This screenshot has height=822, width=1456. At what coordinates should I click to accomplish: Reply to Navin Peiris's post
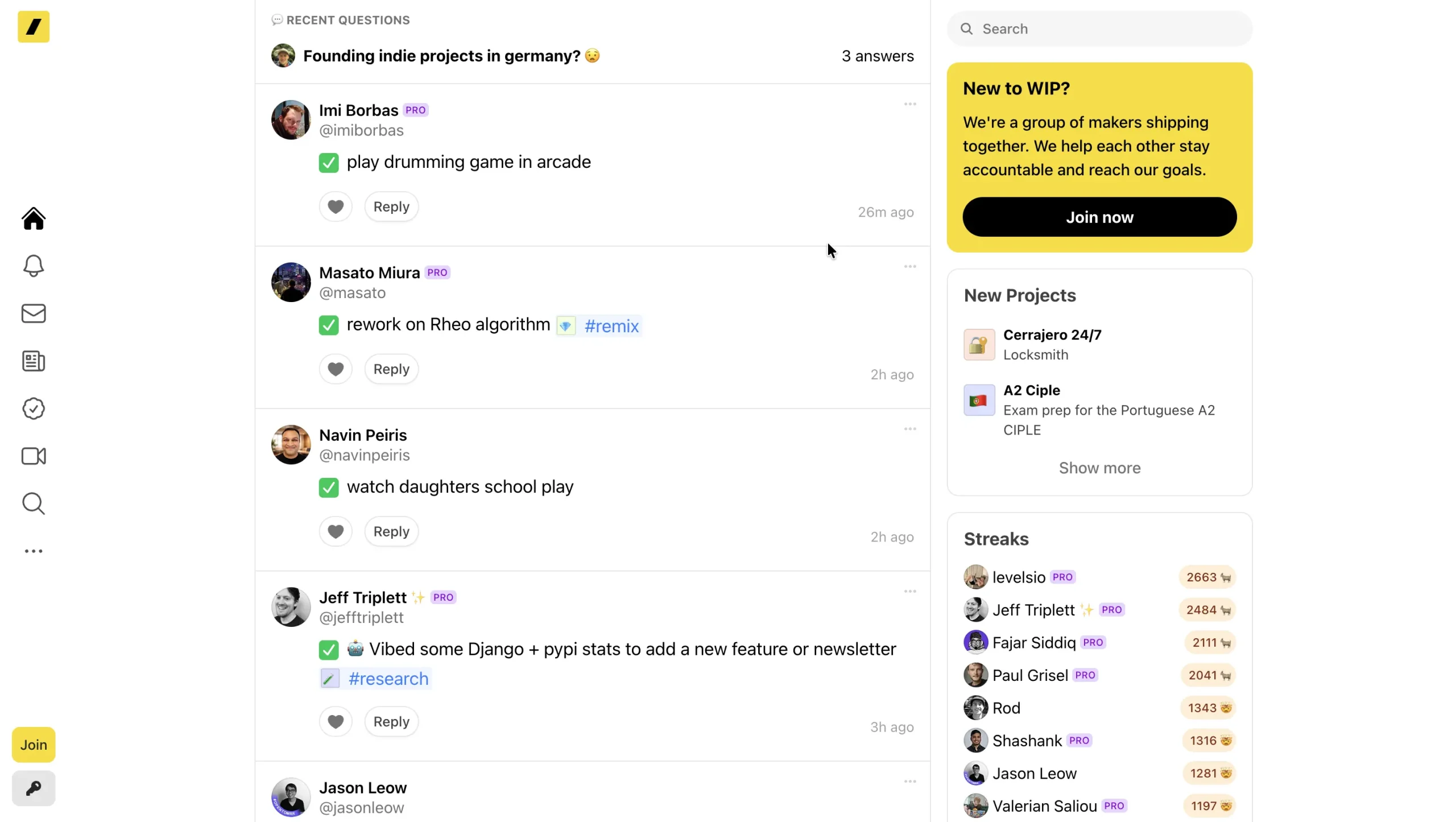click(x=391, y=531)
